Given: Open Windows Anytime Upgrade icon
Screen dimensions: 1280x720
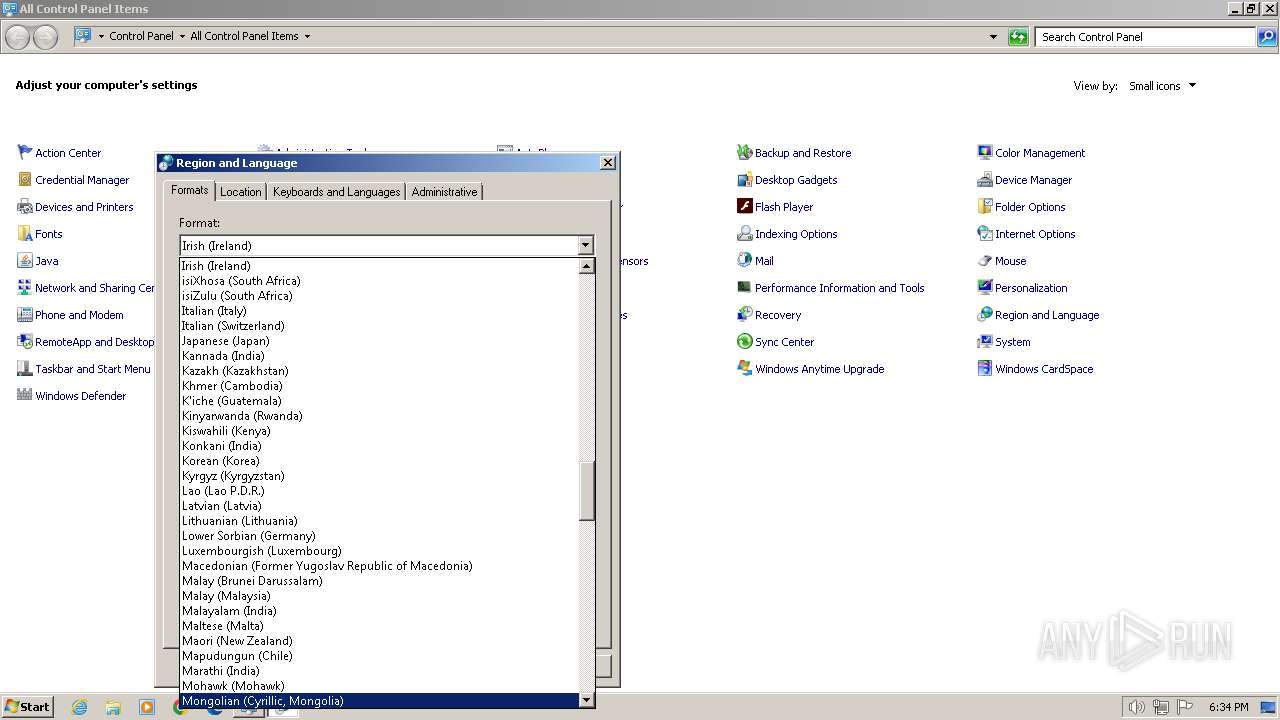Looking at the screenshot, I should [744, 369].
